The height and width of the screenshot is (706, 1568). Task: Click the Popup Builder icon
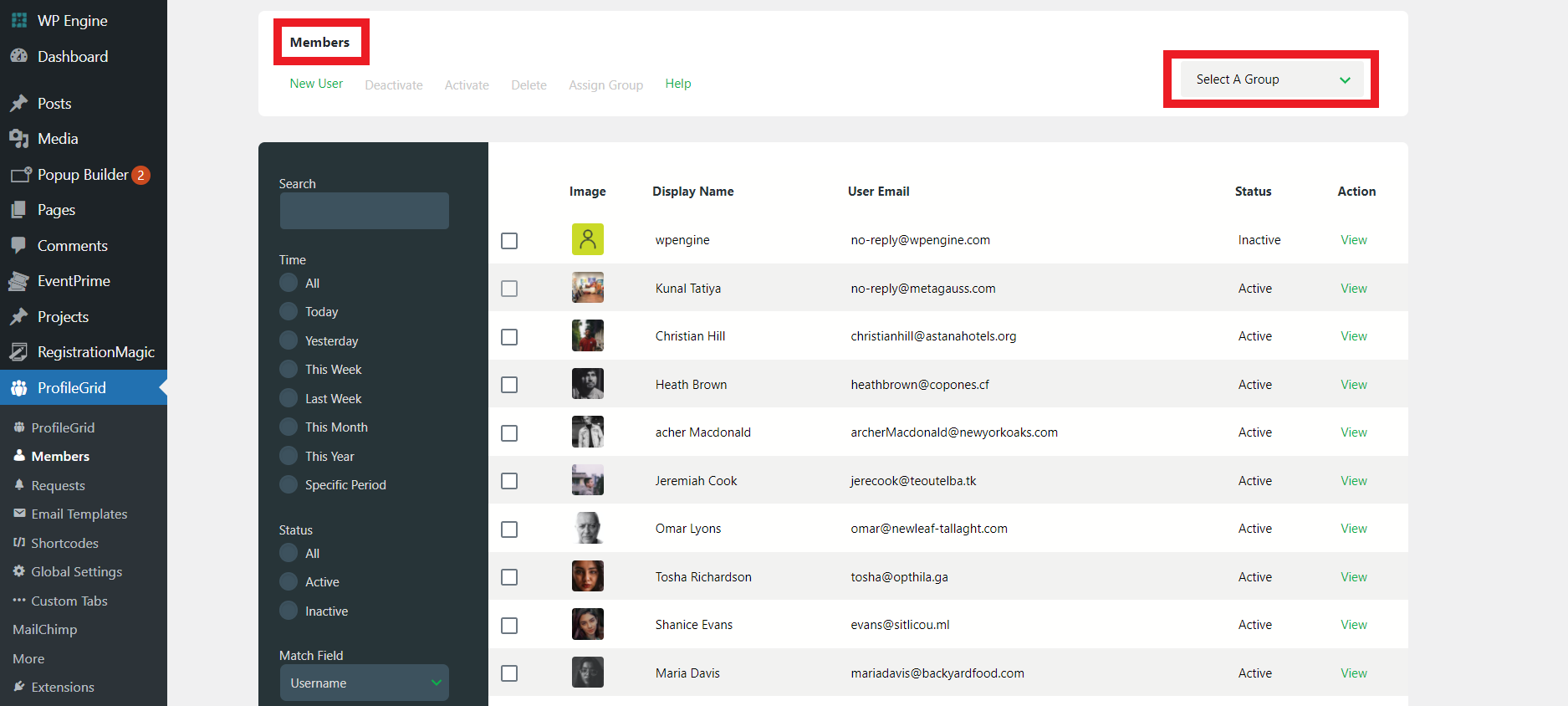(x=20, y=175)
